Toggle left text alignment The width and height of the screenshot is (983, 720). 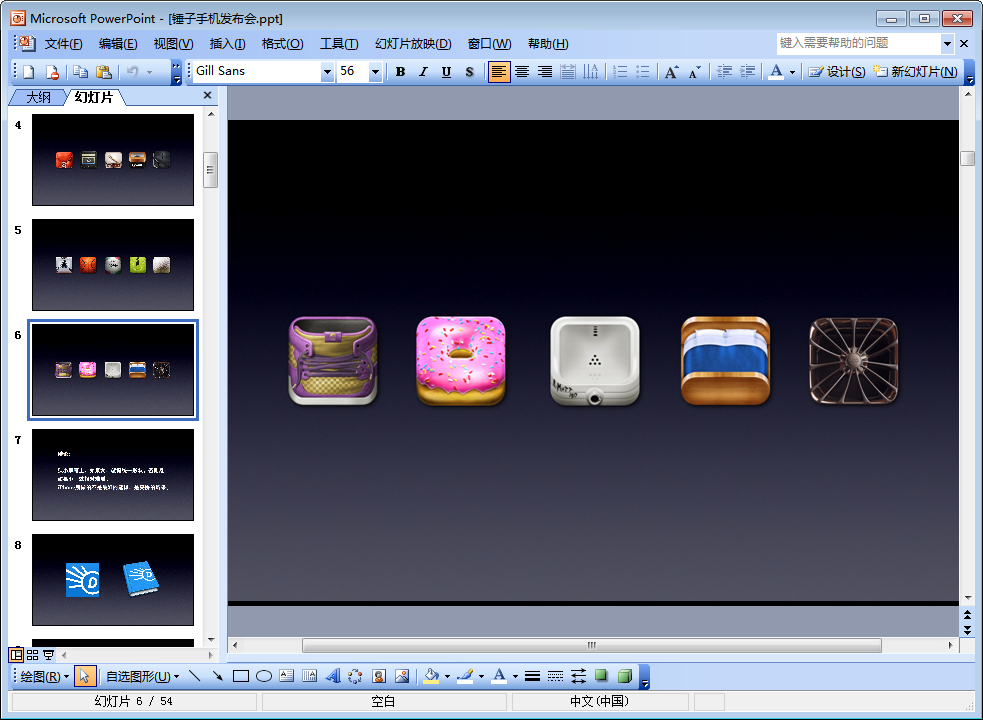tap(498, 71)
